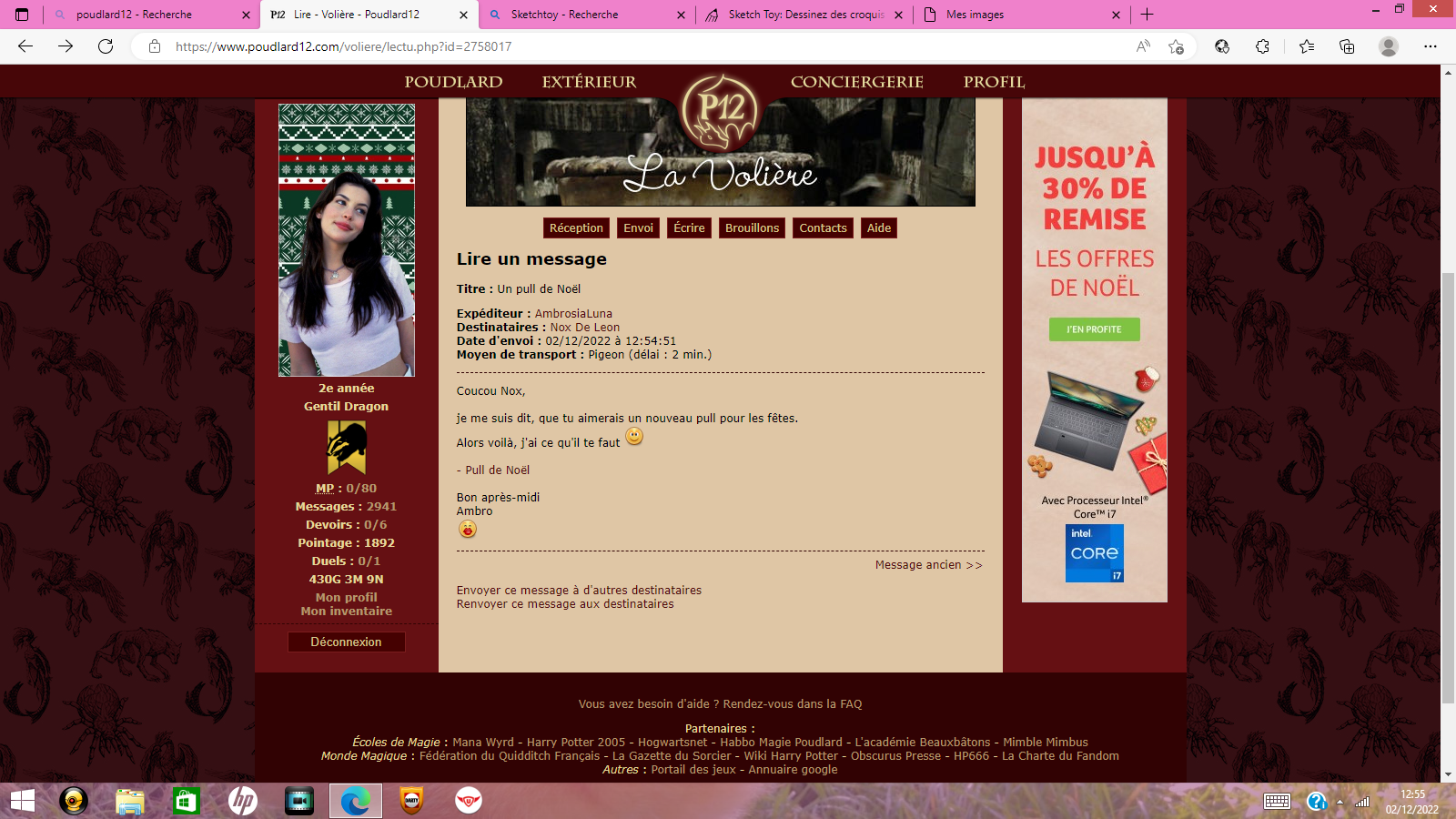This screenshot has height=819, width=1456.
Task: Click the kissing emoticon under Ambro
Action: point(468,529)
